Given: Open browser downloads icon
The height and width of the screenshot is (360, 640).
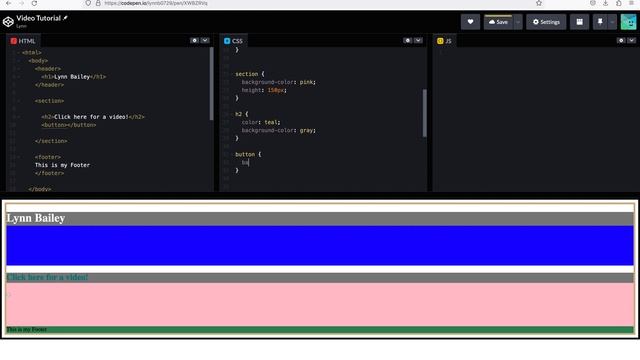Looking at the screenshot, I should pos(605,3).
